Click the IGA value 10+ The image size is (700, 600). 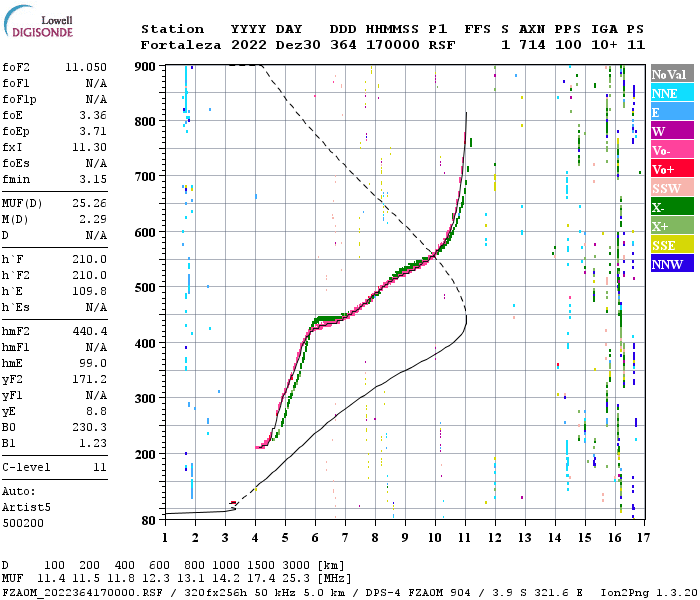pyautogui.click(x=604, y=45)
